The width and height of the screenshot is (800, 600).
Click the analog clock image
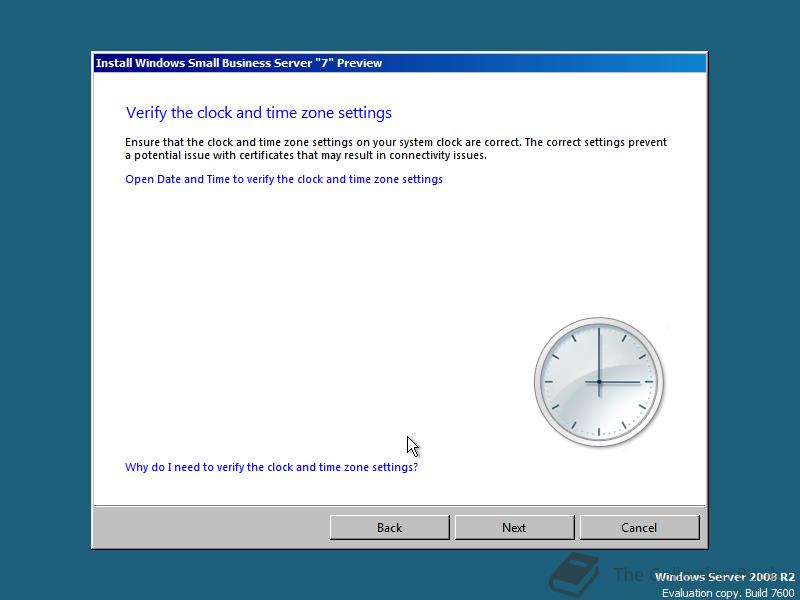(599, 382)
